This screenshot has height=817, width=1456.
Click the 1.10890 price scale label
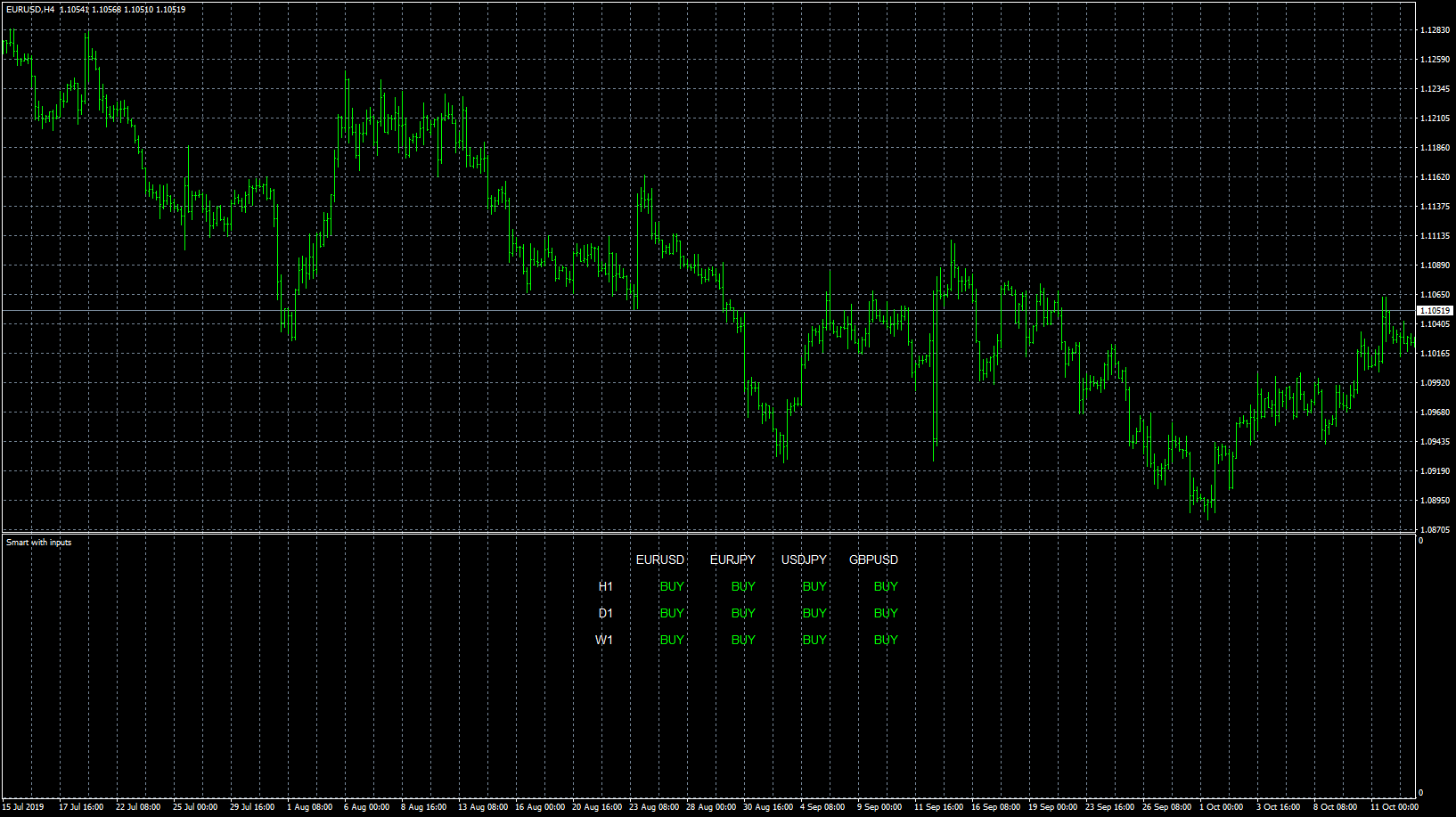coord(1435,266)
